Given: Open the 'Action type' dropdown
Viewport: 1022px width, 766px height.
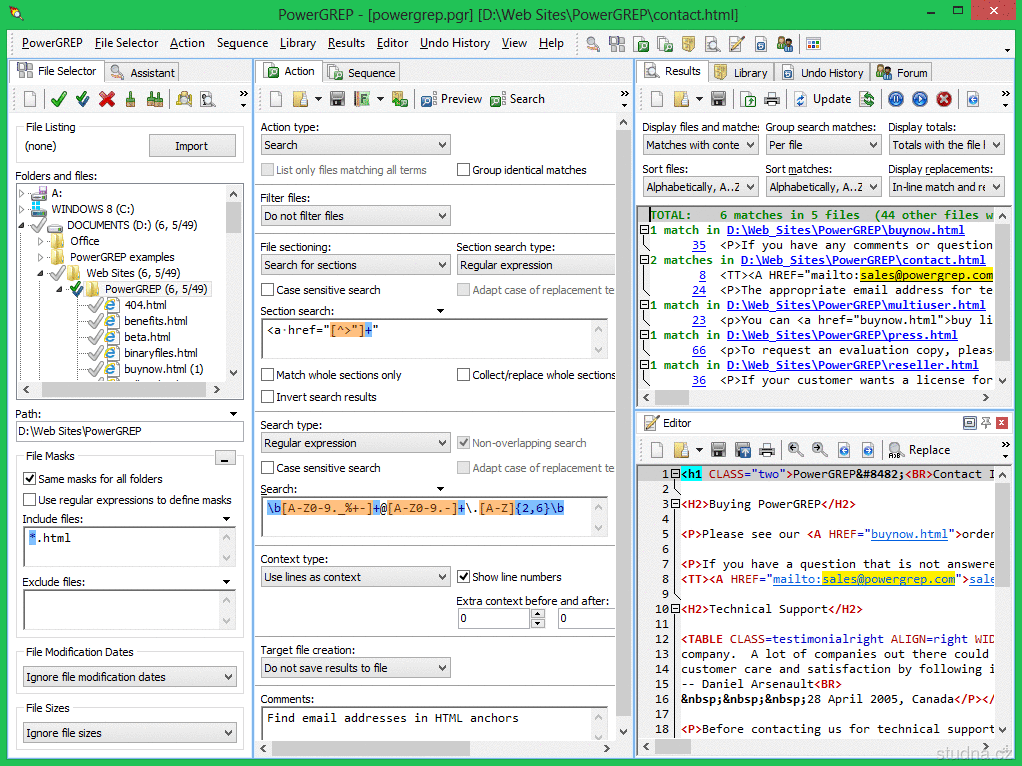Looking at the screenshot, I should (x=355, y=145).
